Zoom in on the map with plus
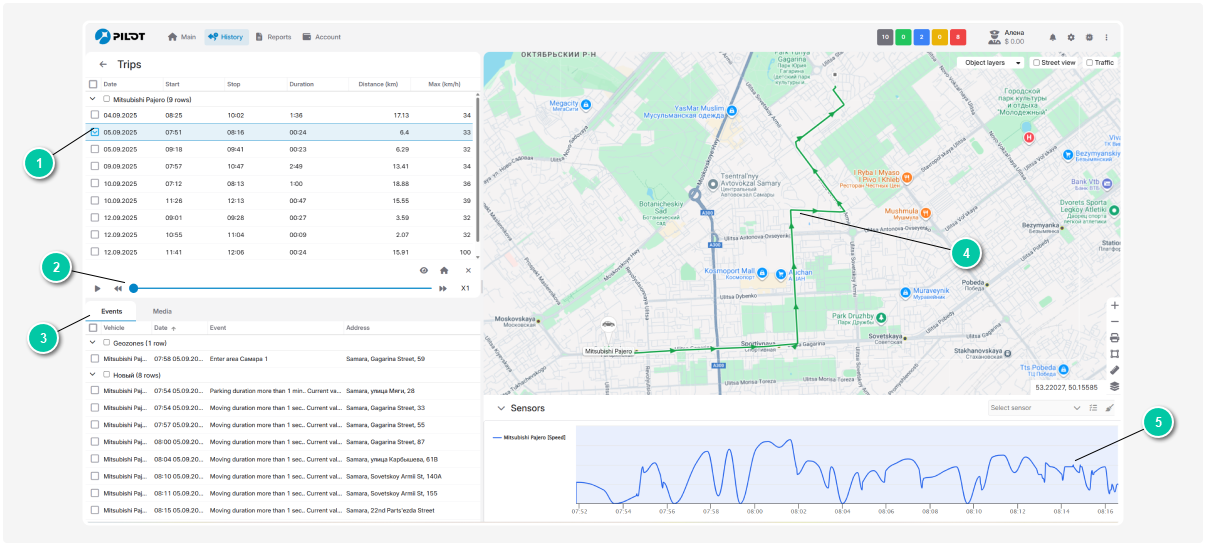Screen dimensions: 1206x546 click(1114, 305)
